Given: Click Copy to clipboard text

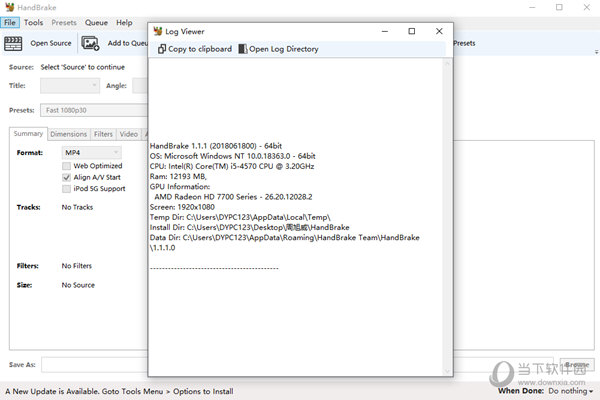Looking at the screenshot, I should click(200, 49).
